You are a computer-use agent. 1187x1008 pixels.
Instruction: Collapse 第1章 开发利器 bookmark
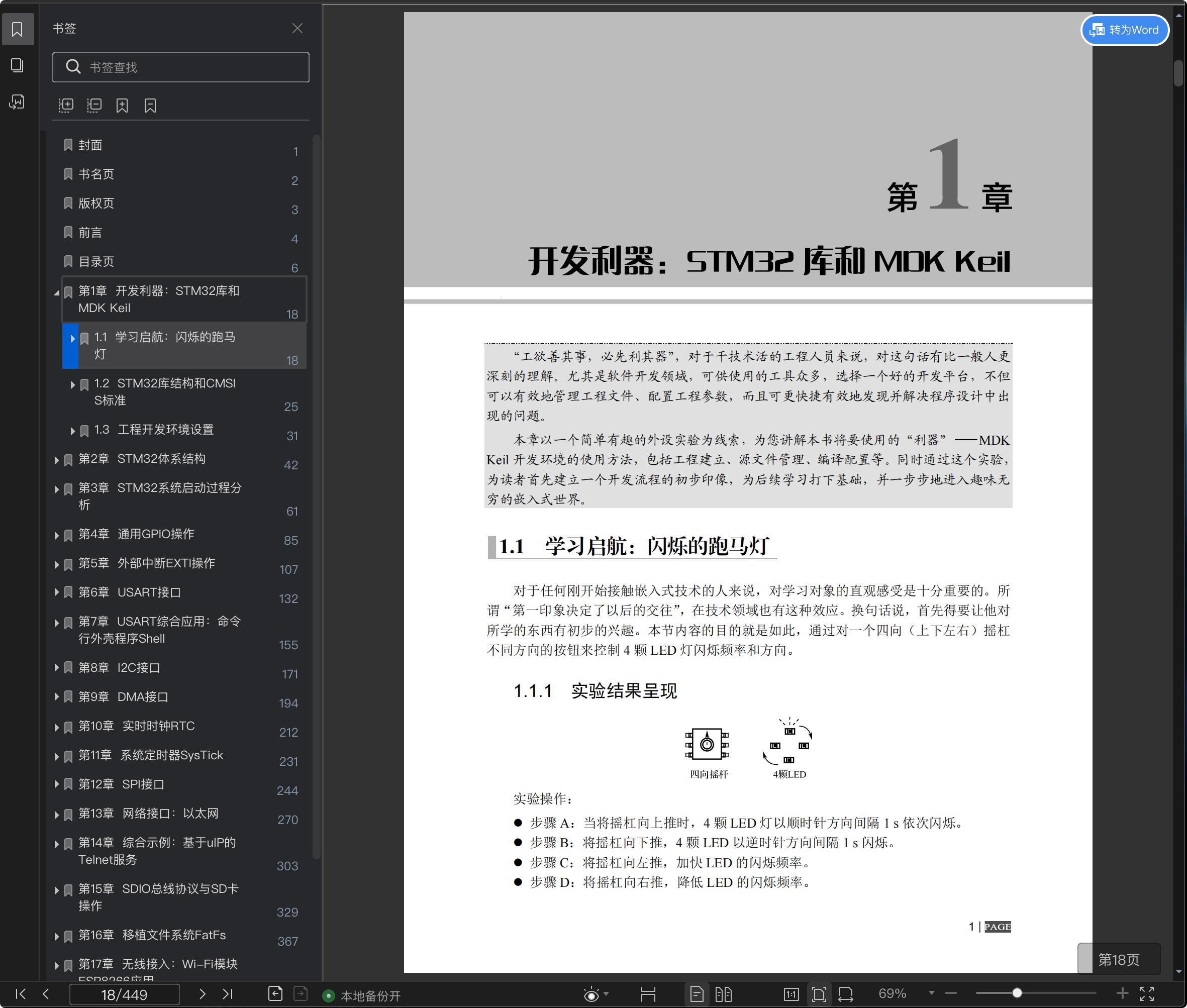tap(57, 292)
